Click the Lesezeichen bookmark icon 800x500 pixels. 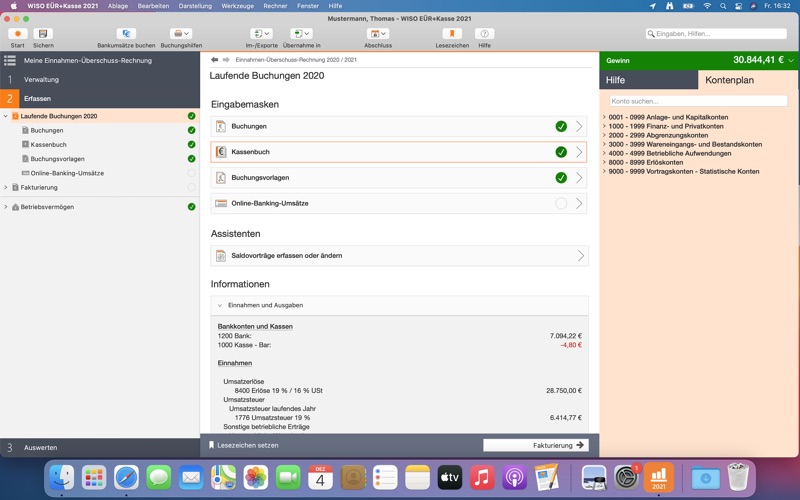pyautogui.click(x=452, y=34)
